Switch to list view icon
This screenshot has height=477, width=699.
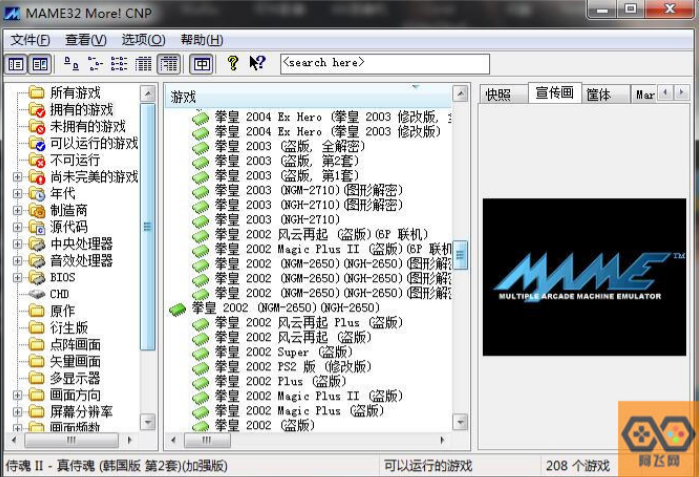(x=119, y=64)
